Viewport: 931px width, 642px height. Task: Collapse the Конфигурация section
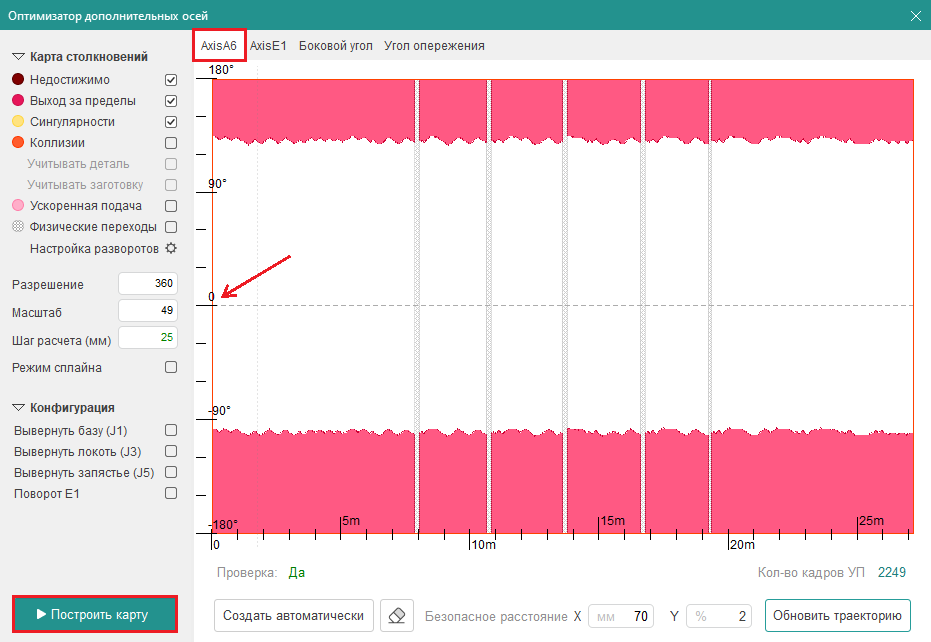tap(18, 408)
